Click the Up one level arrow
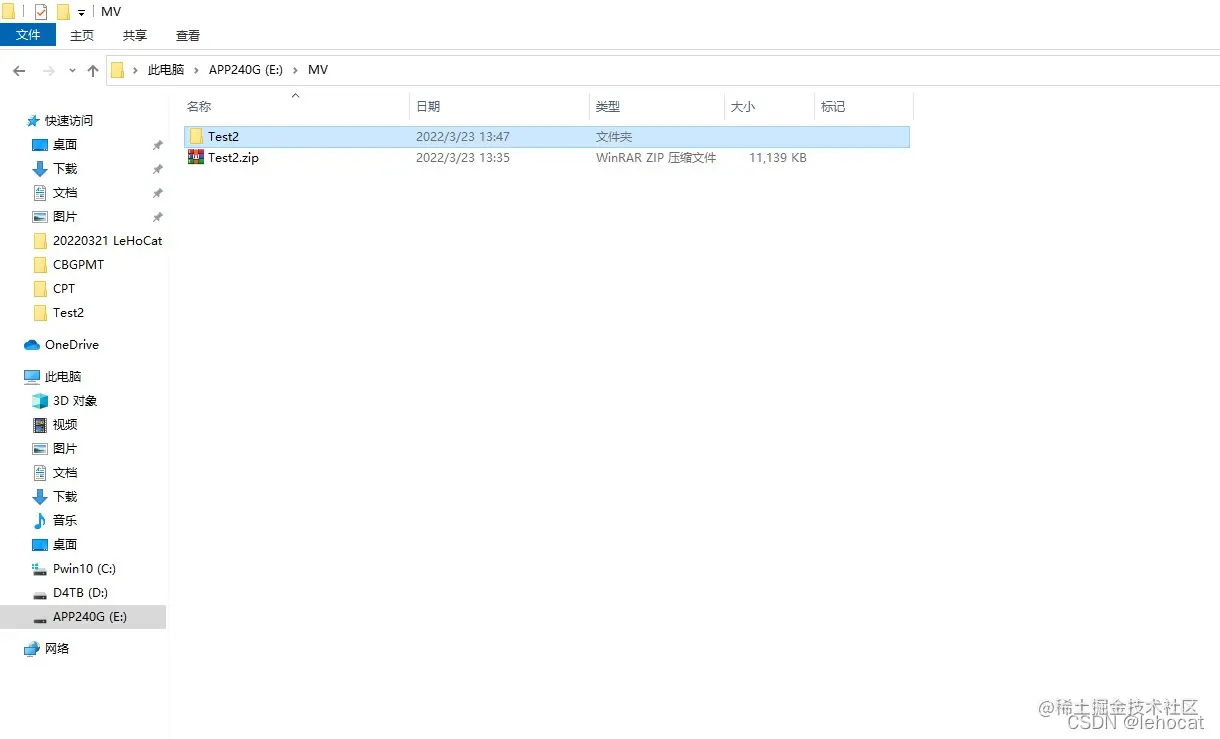Viewport: 1220px width, 739px height. coord(93,71)
